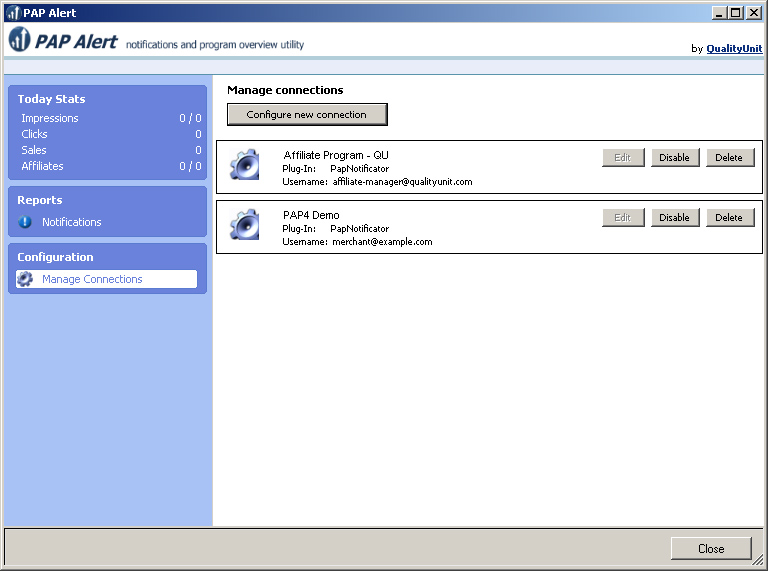This screenshot has height=571, width=768.
Task: Click the Notifications exclamation icon
Action: (x=25, y=222)
